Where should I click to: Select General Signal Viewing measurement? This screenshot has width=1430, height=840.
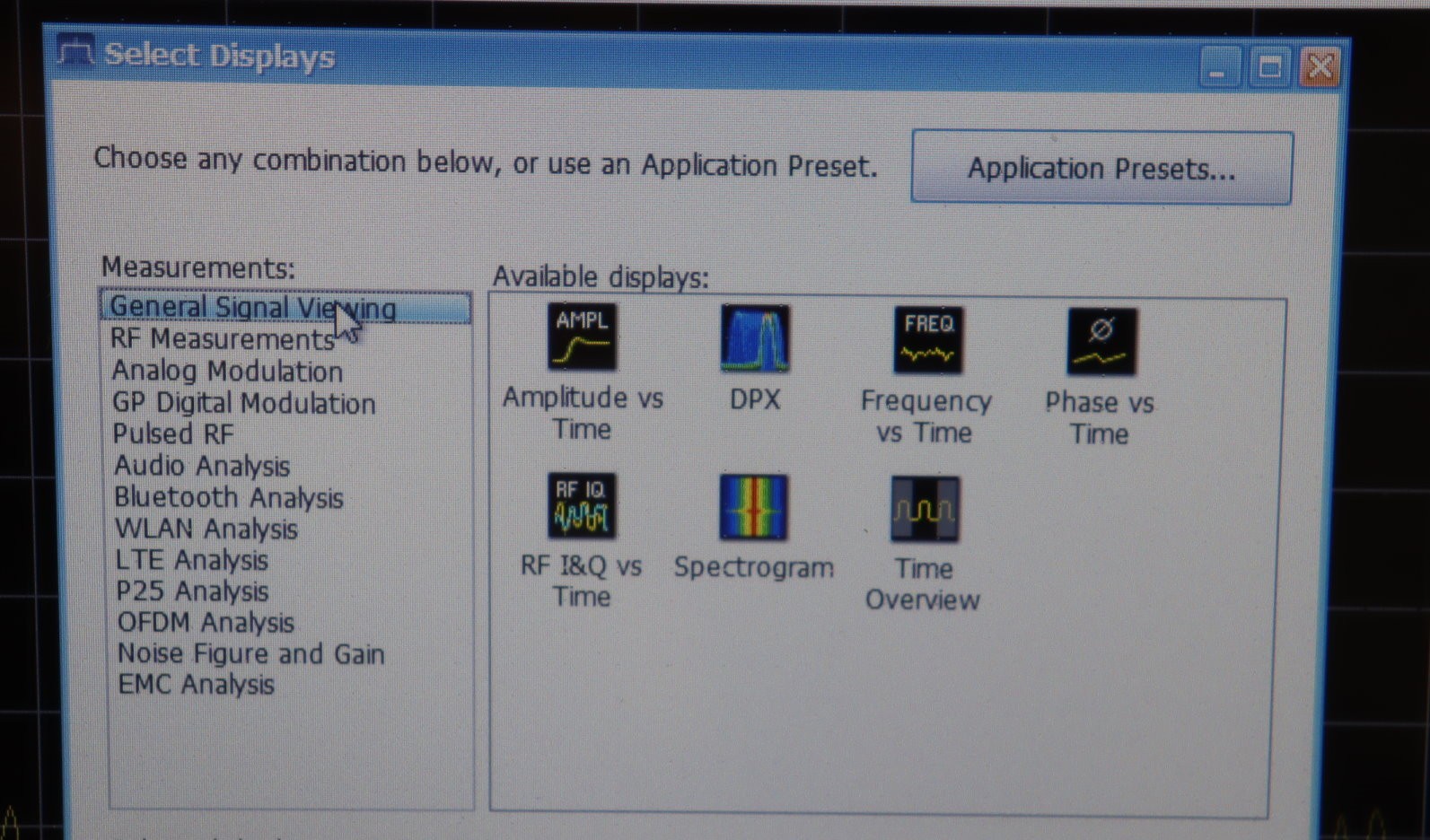point(285,307)
